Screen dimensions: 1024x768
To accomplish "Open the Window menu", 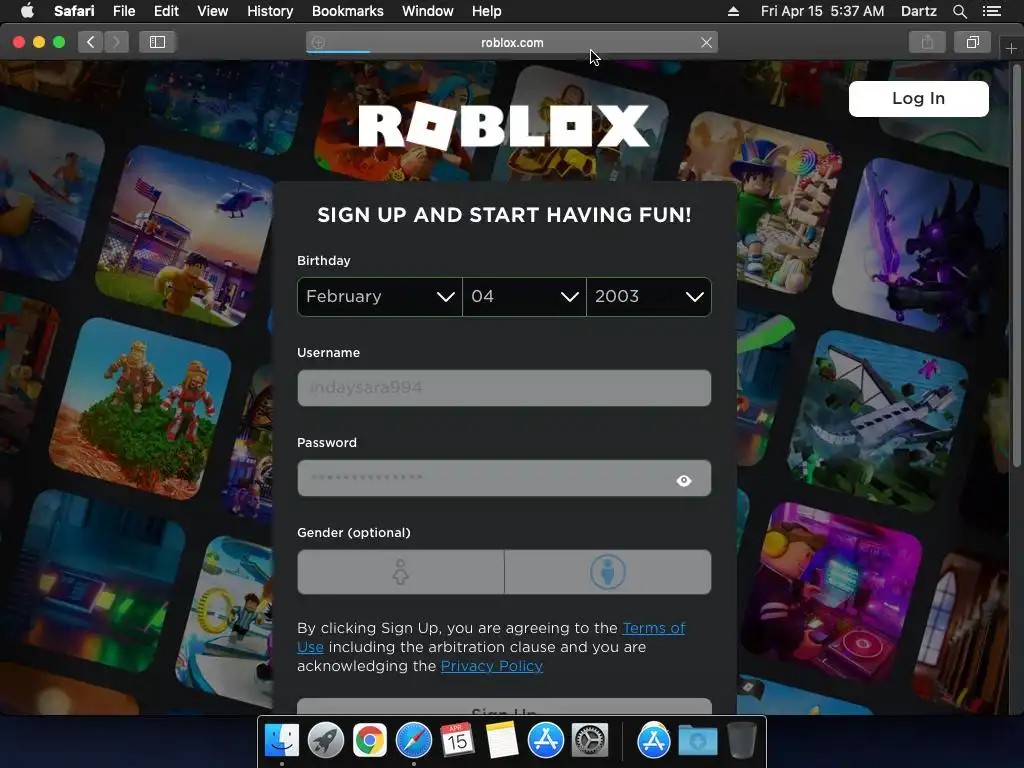I will (428, 11).
